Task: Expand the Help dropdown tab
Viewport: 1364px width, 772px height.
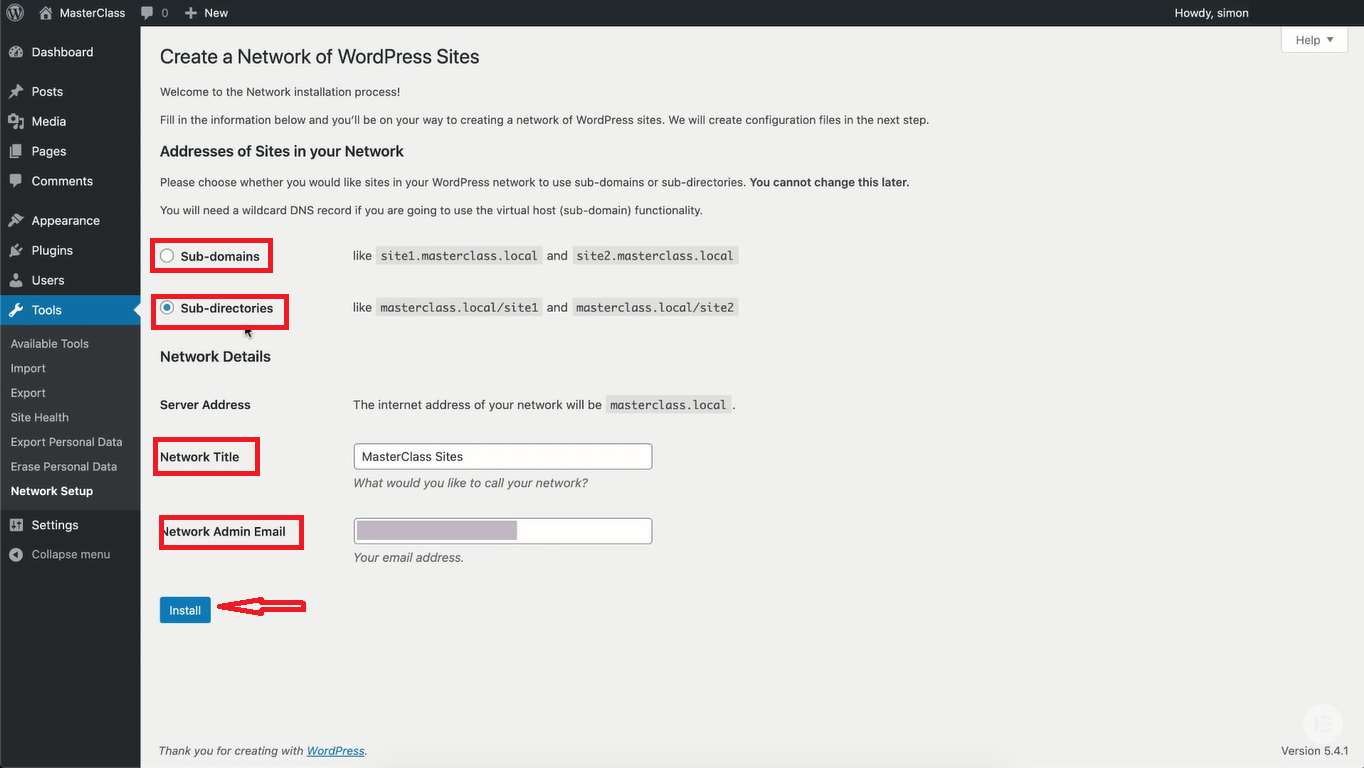Action: point(1314,40)
